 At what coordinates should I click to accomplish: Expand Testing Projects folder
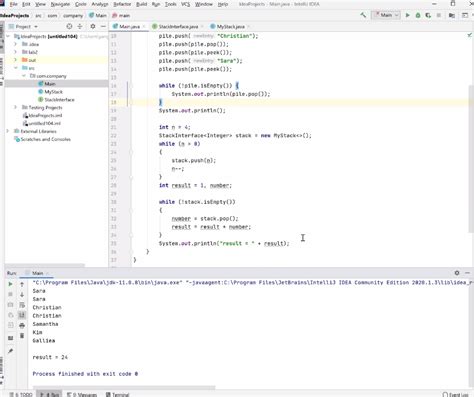[x=15, y=107]
